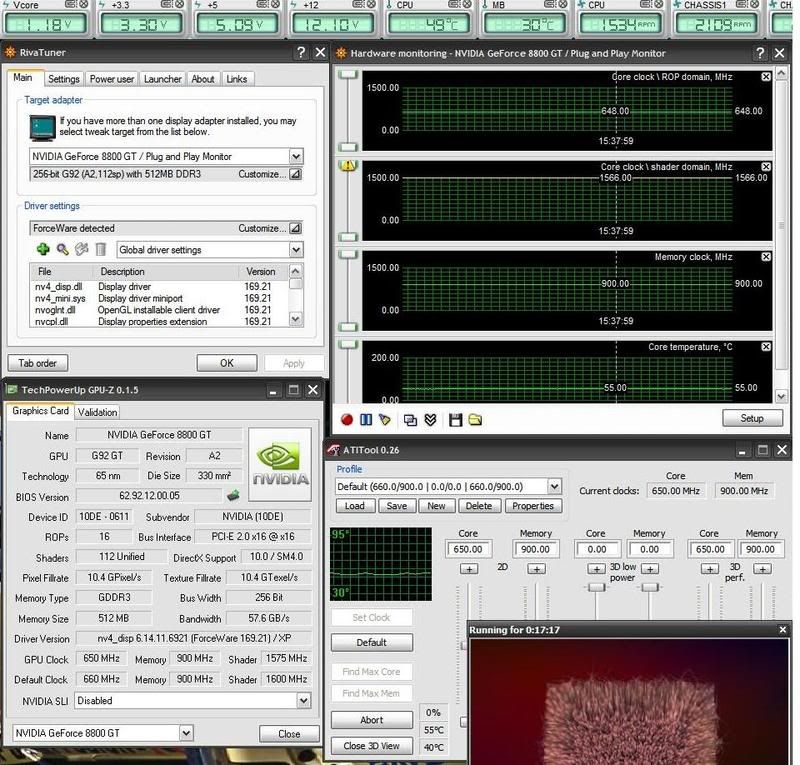Pause hardware monitoring with the blue icon
The width and height of the screenshot is (800, 765).
pos(366,419)
